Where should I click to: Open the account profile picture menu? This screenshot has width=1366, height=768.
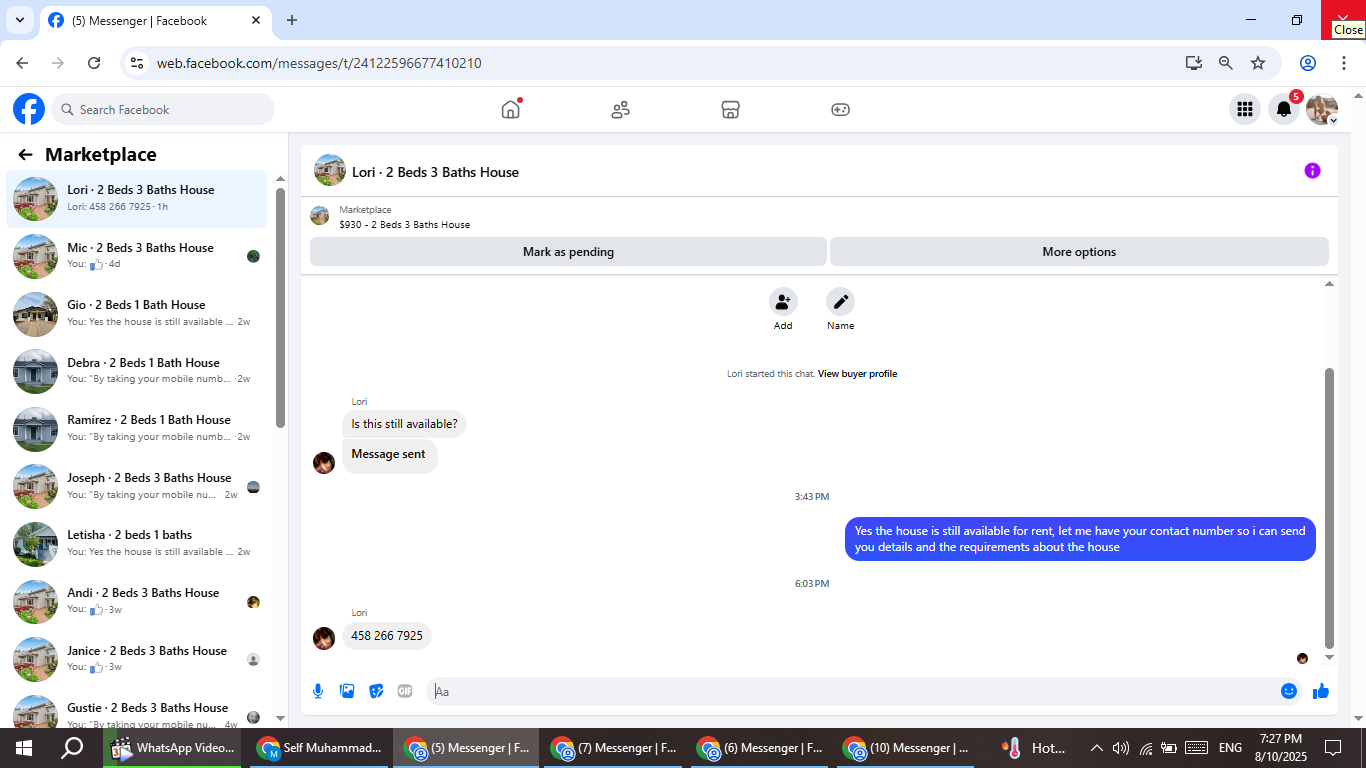coord(1322,109)
